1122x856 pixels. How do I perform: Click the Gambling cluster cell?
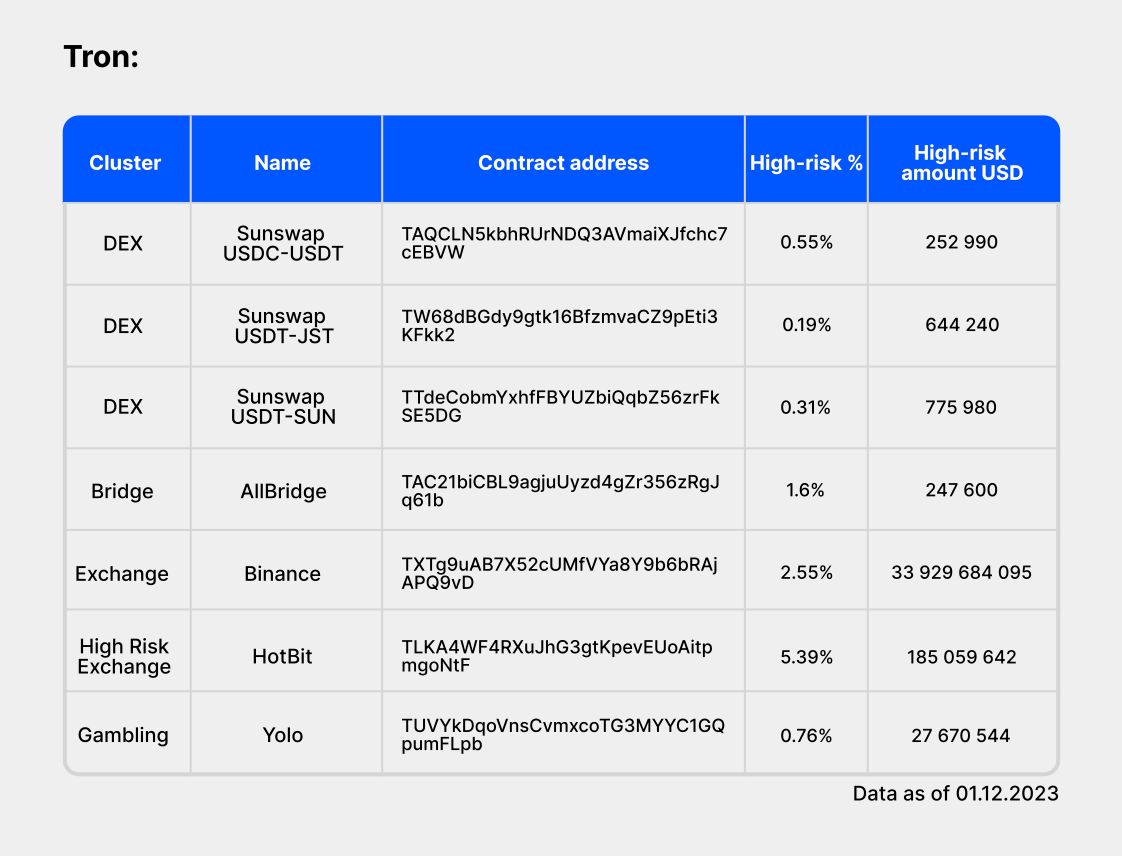(x=123, y=735)
